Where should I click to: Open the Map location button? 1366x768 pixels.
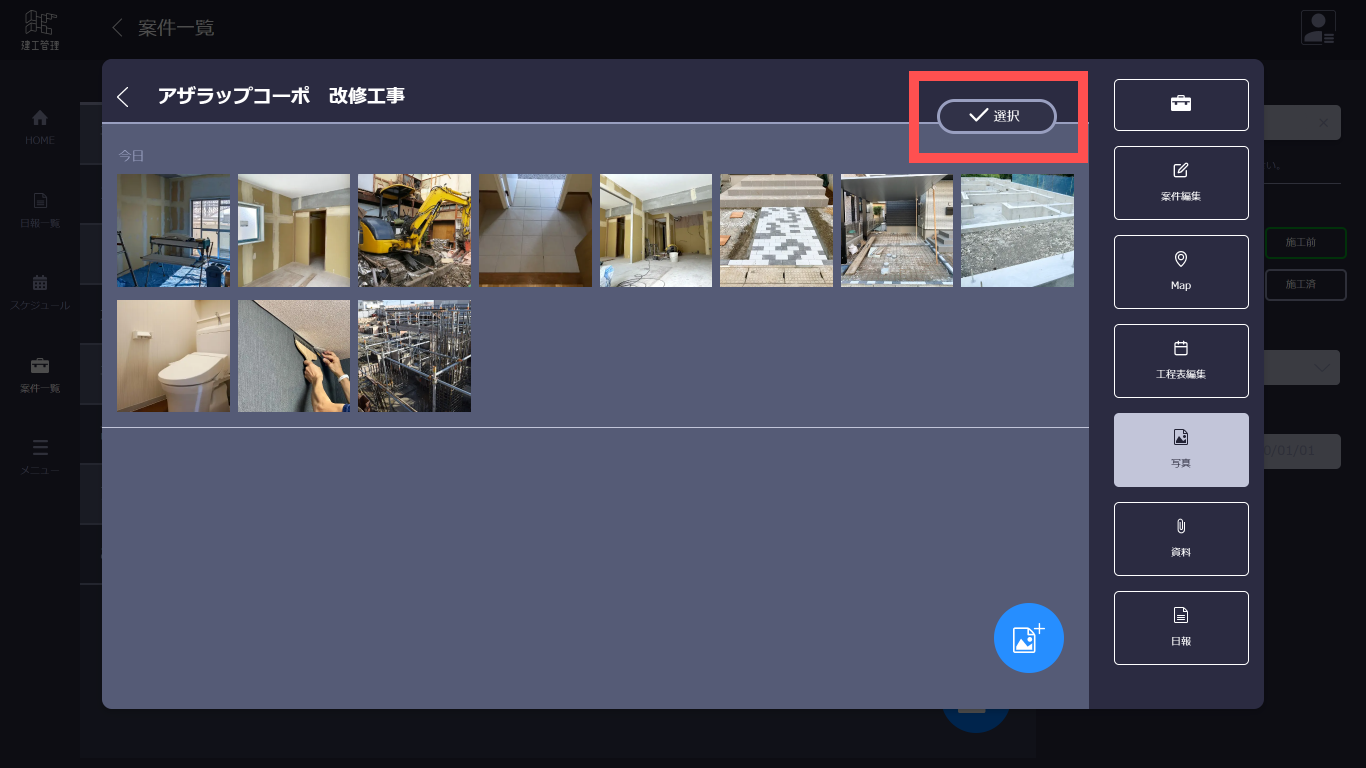click(x=1181, y=272)
